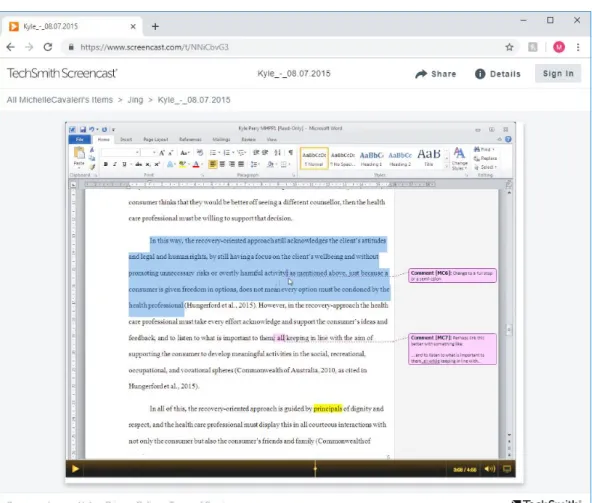Toggle Underline formatting in Word
This screenshot has width=592, height=503.
pyautogui.click(x=124, y=164)
